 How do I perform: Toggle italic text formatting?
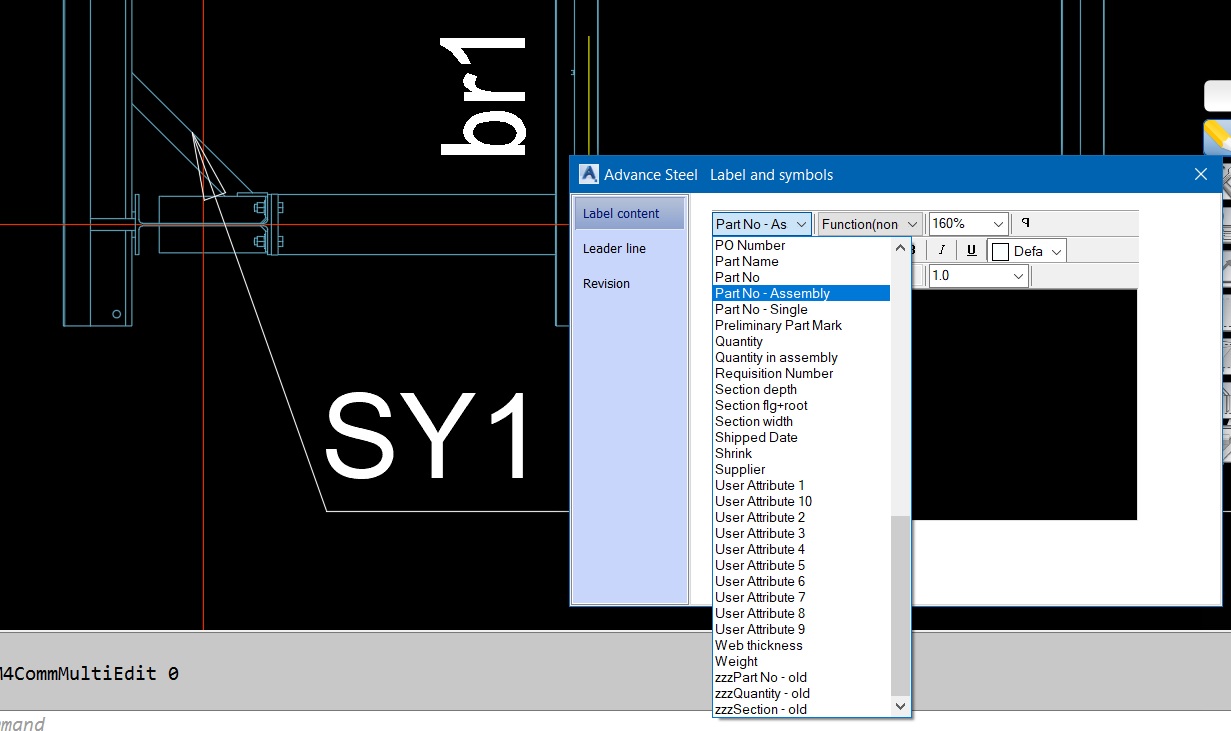pos(941,250)
